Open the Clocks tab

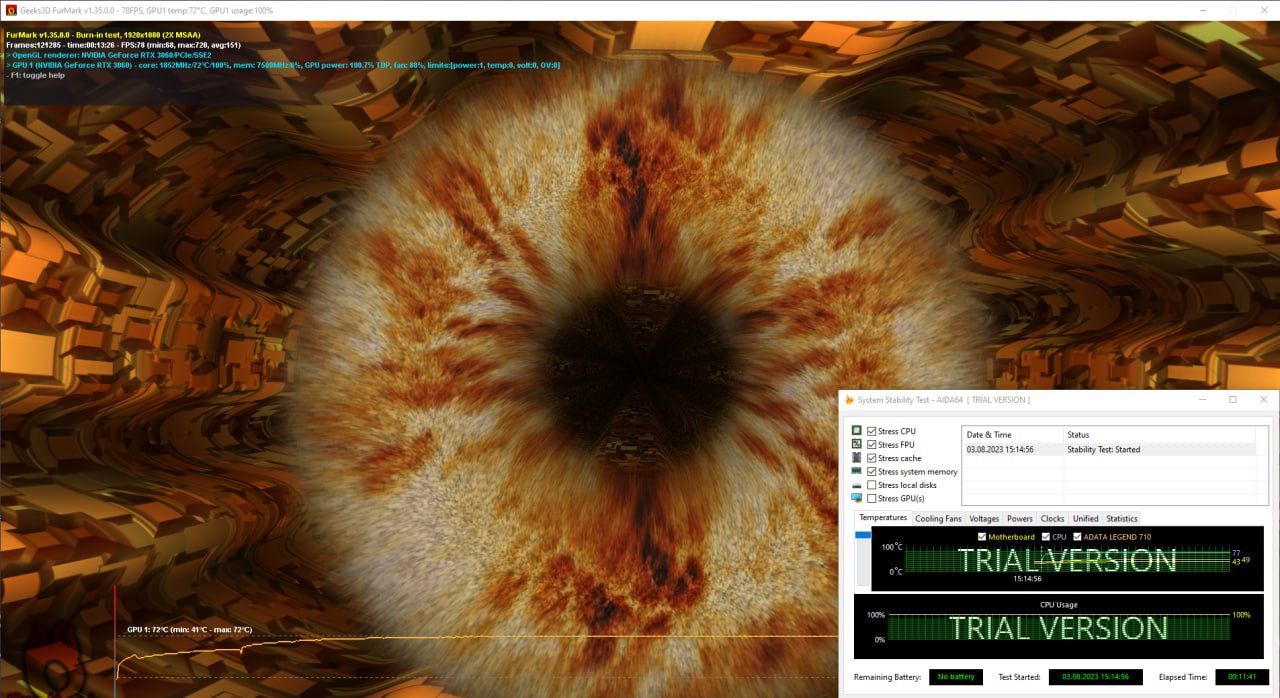coord(1053,519)
